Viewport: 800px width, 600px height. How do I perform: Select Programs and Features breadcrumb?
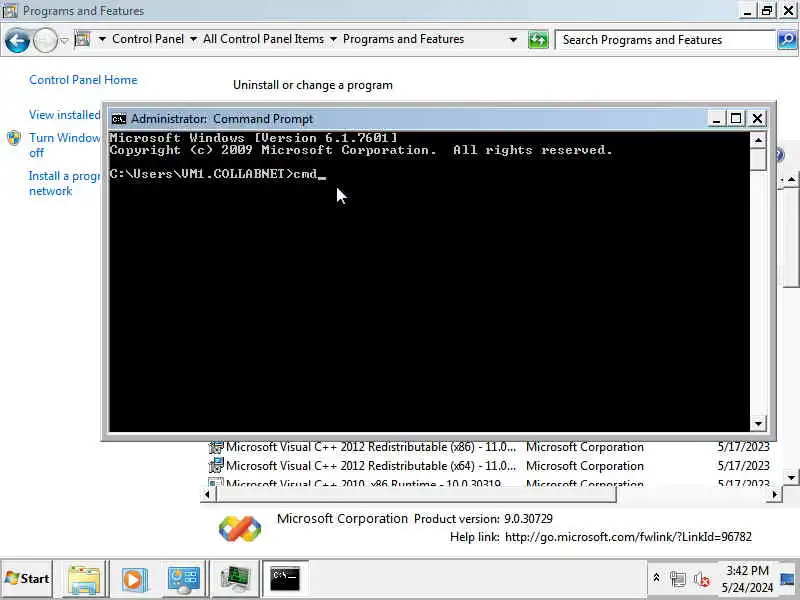click(x=404, y=39)
